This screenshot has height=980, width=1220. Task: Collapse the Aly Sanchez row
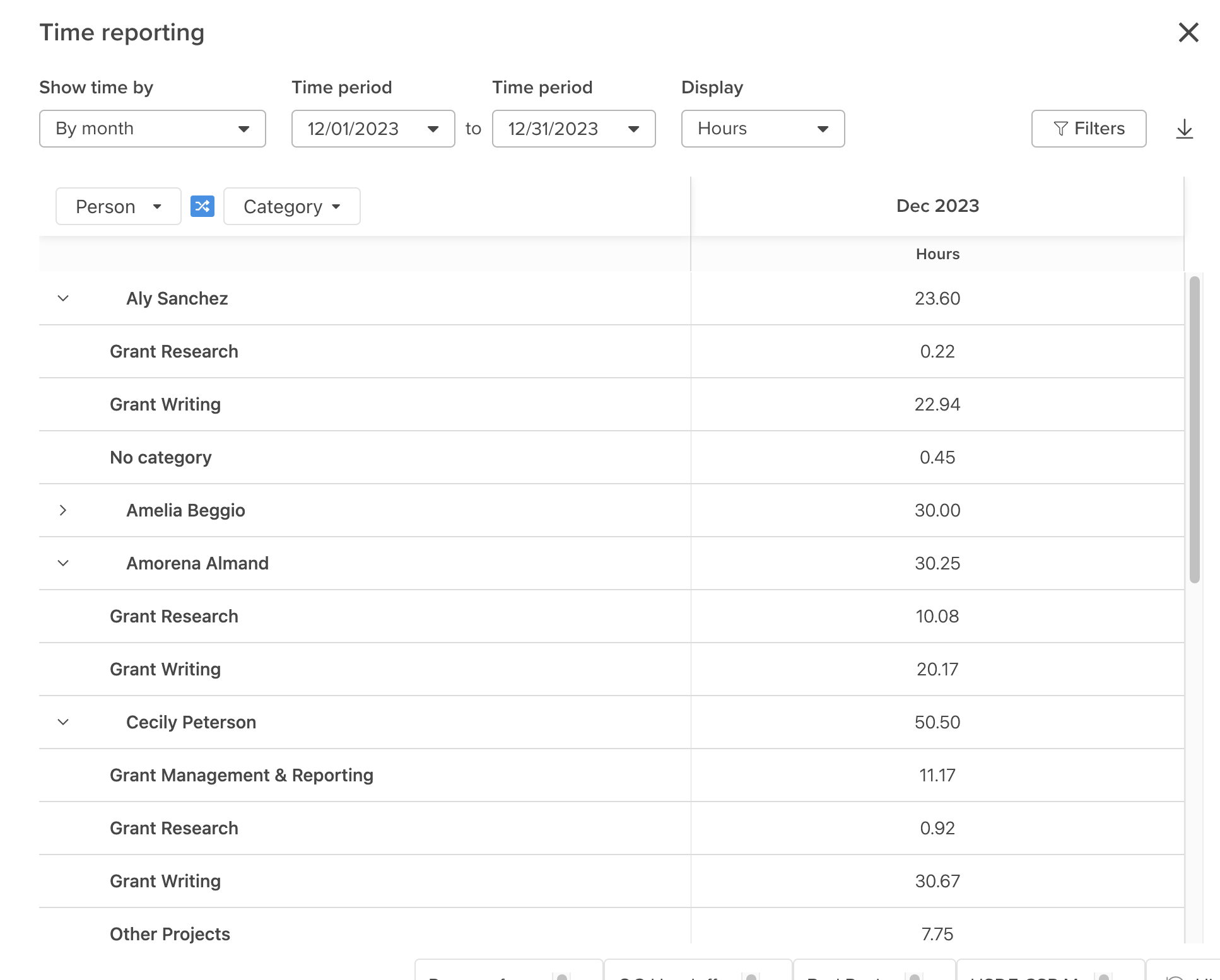[x=63, y=298]
